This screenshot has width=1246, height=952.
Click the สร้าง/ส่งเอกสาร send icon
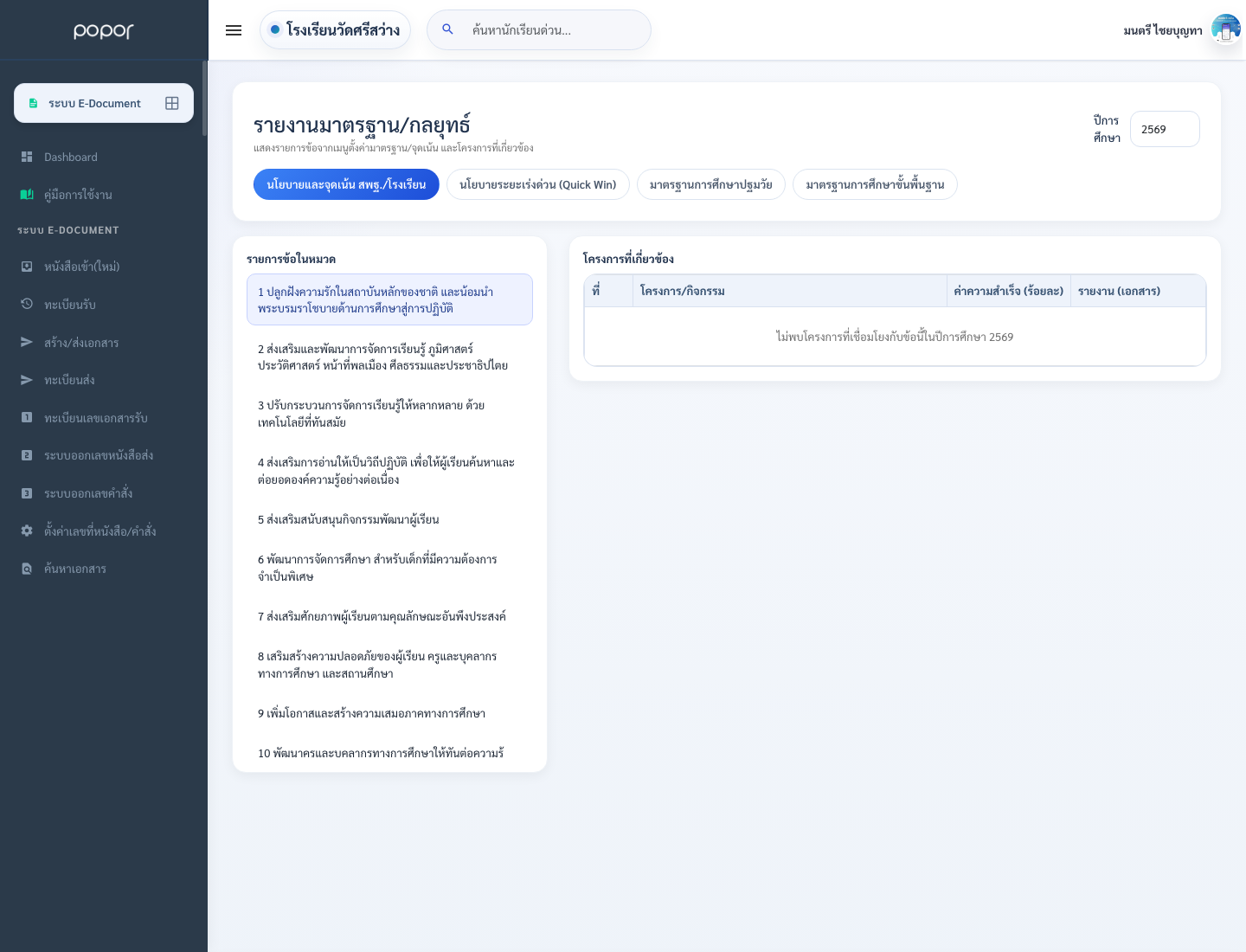tap(27, 342)
